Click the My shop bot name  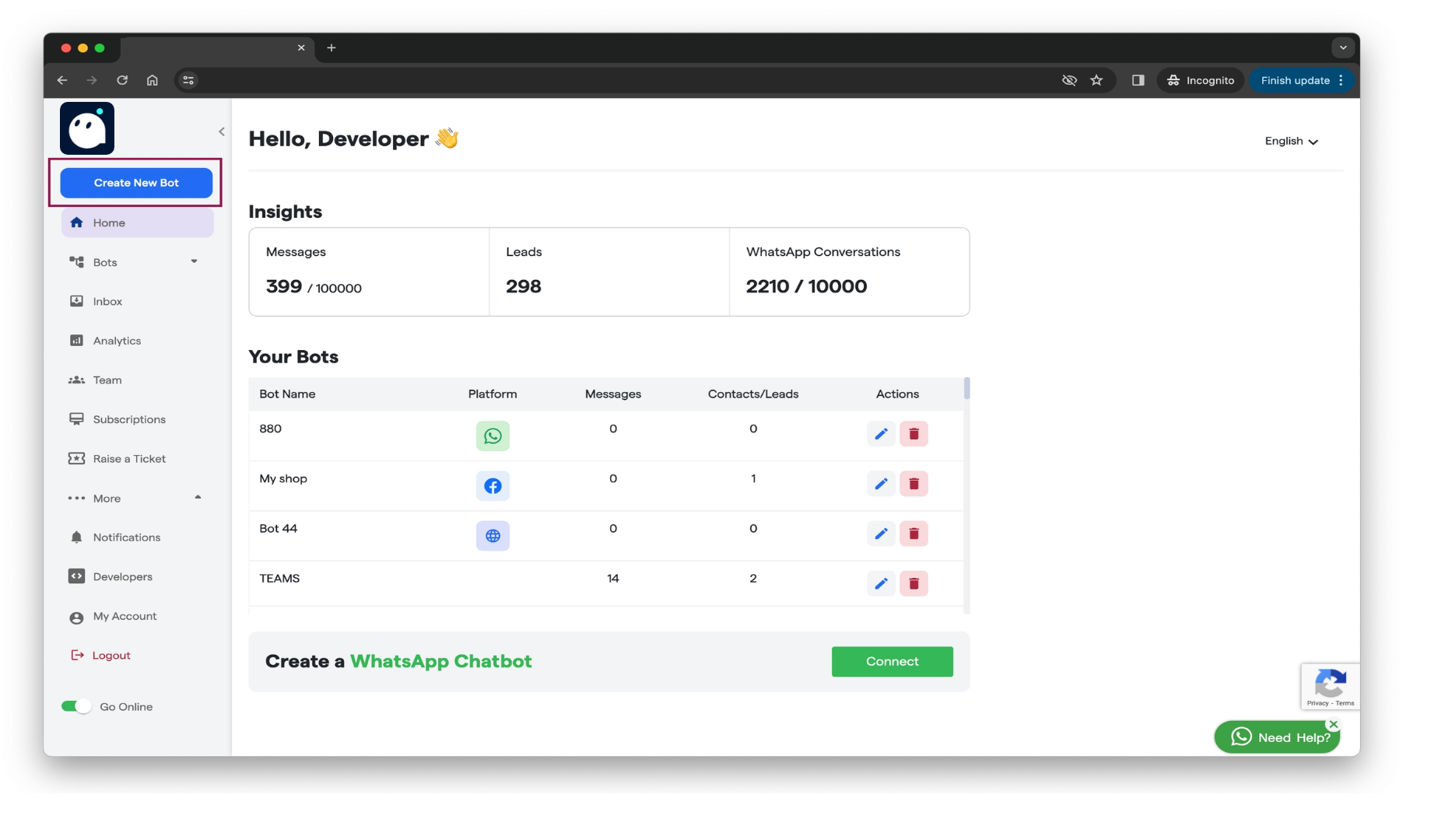pyautogui.click(x=283, y=478)
